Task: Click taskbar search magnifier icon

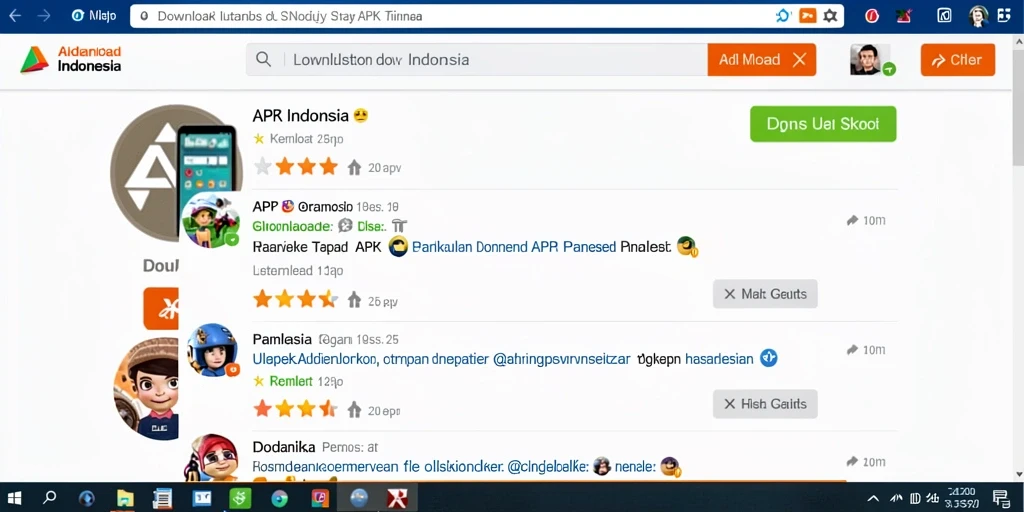Action: tap(50, 498)
